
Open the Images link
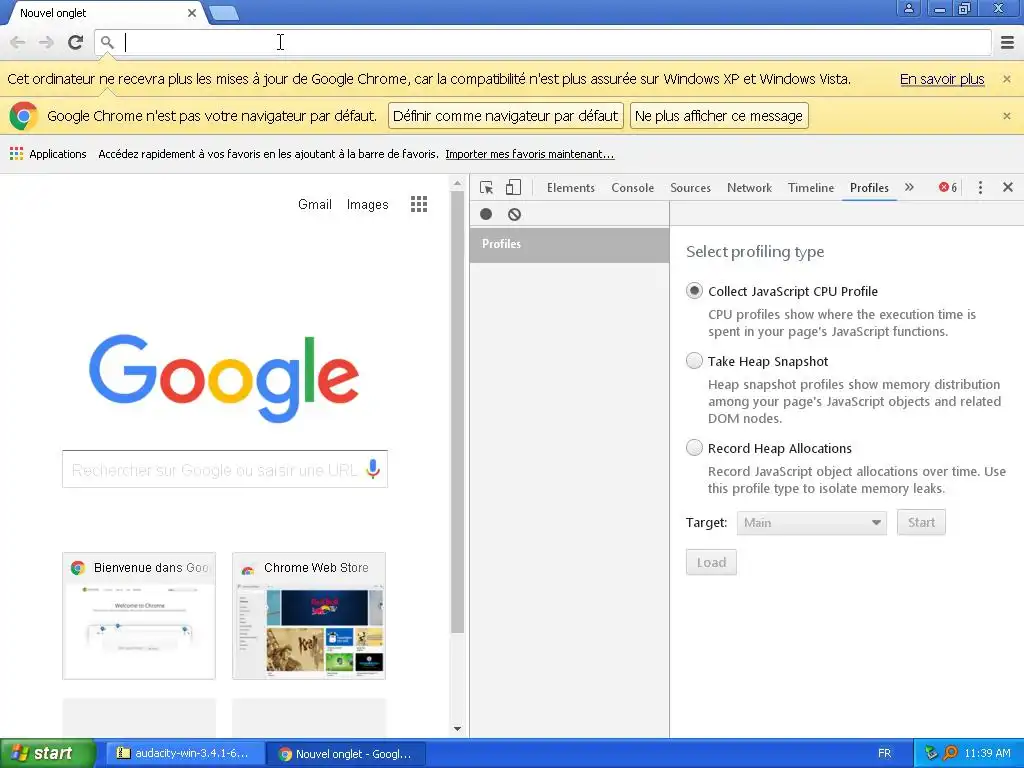[367, 204]
